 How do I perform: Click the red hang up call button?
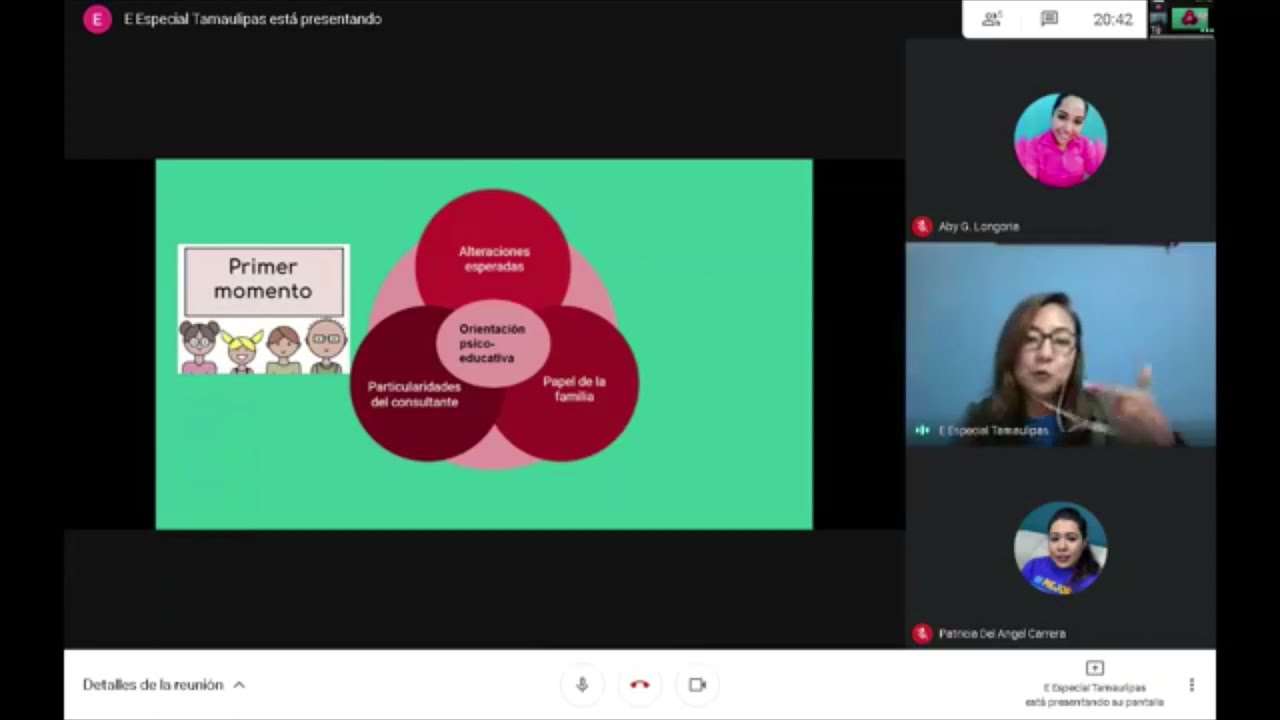pos(640,685)
